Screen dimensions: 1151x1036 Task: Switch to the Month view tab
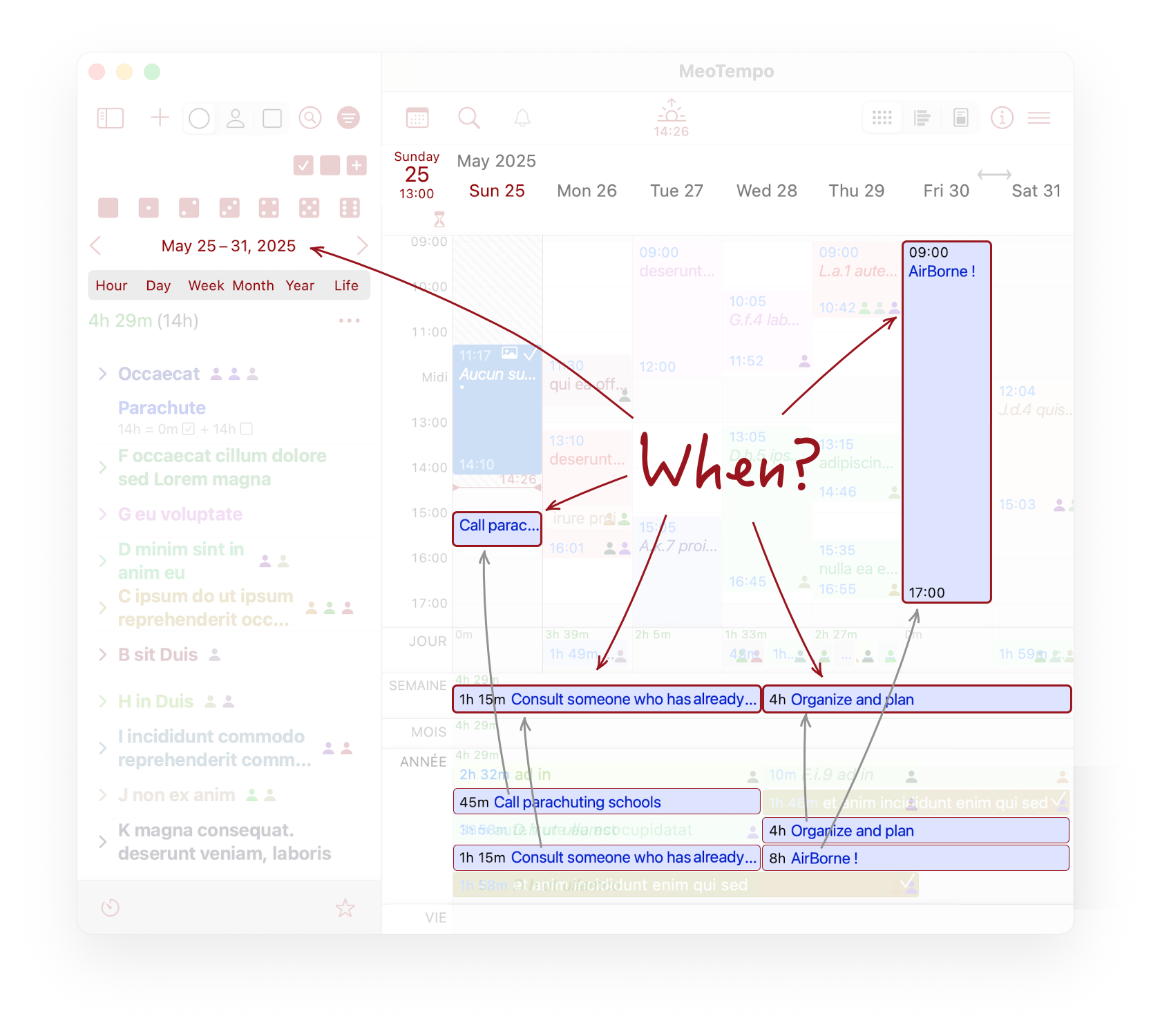(x=253, y=286)
